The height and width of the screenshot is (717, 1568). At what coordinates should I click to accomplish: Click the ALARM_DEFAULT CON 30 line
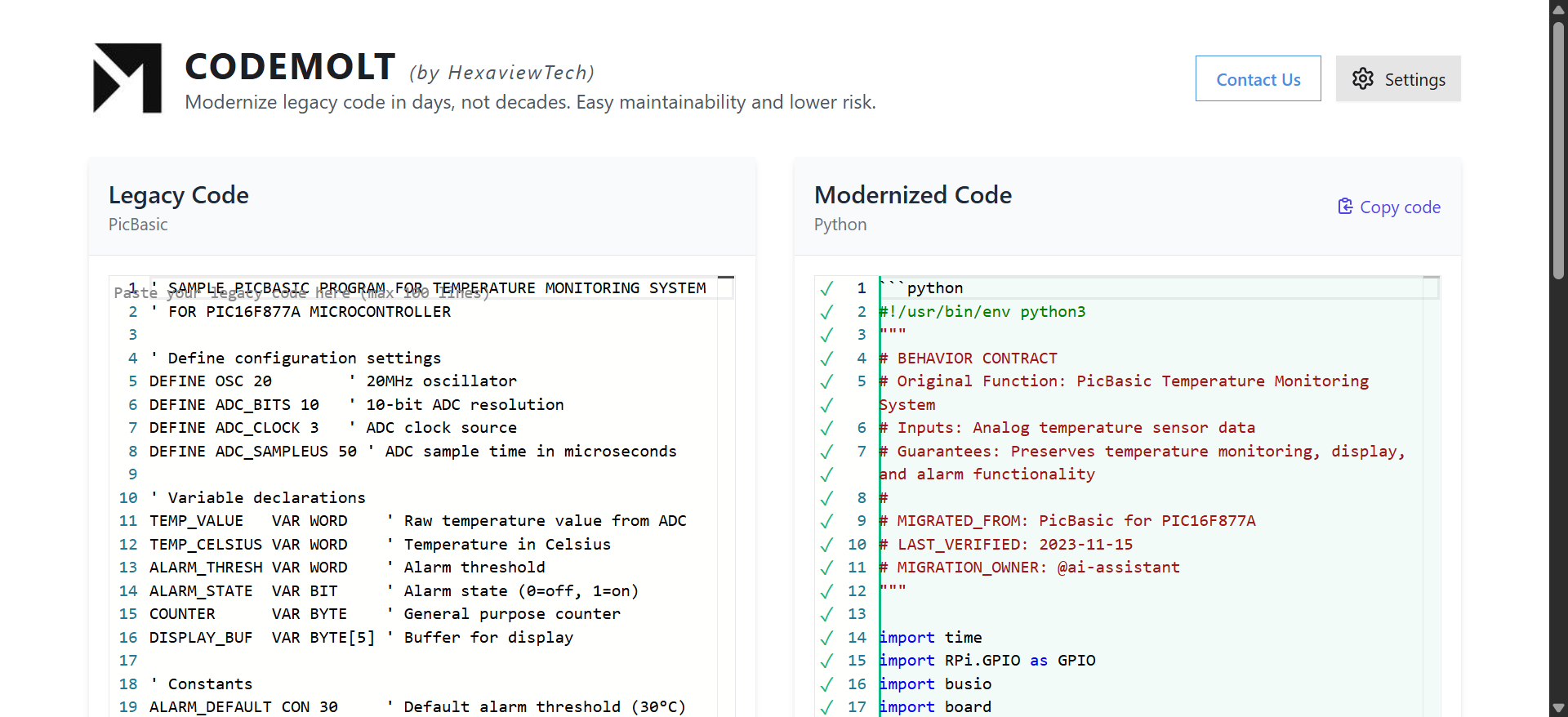243,707
